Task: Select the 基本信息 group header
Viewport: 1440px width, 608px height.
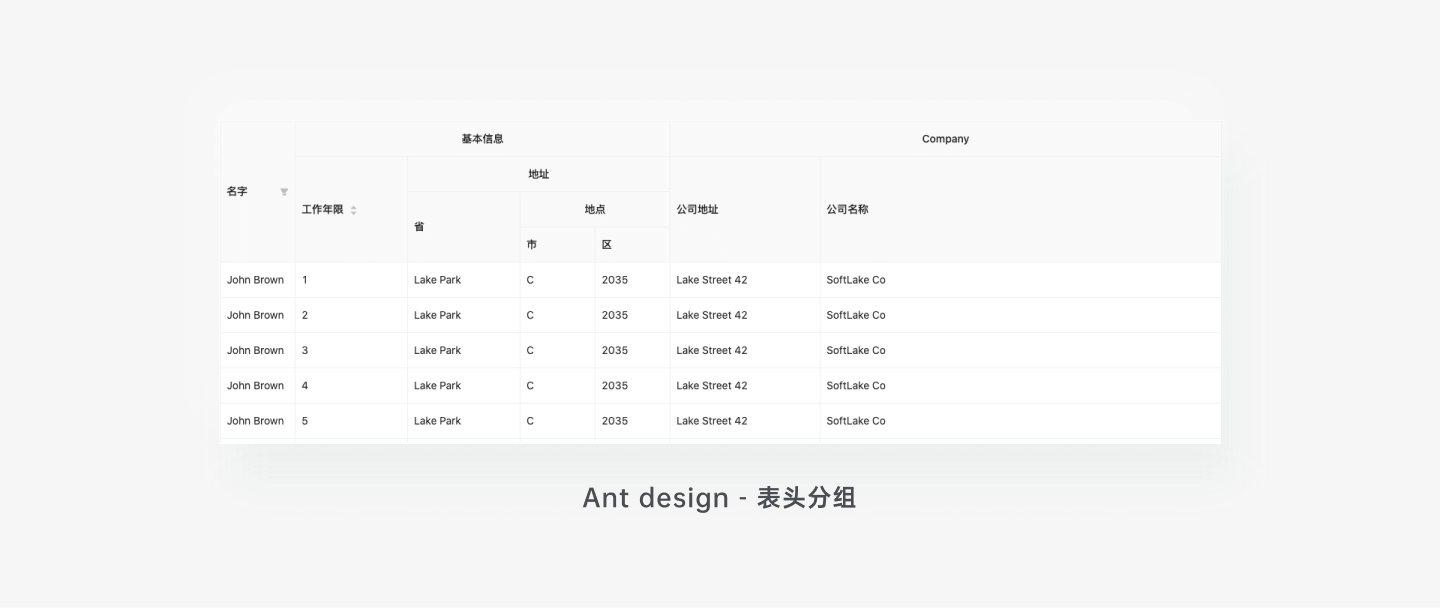Action: pyautogui.click(x=482, y=139)
